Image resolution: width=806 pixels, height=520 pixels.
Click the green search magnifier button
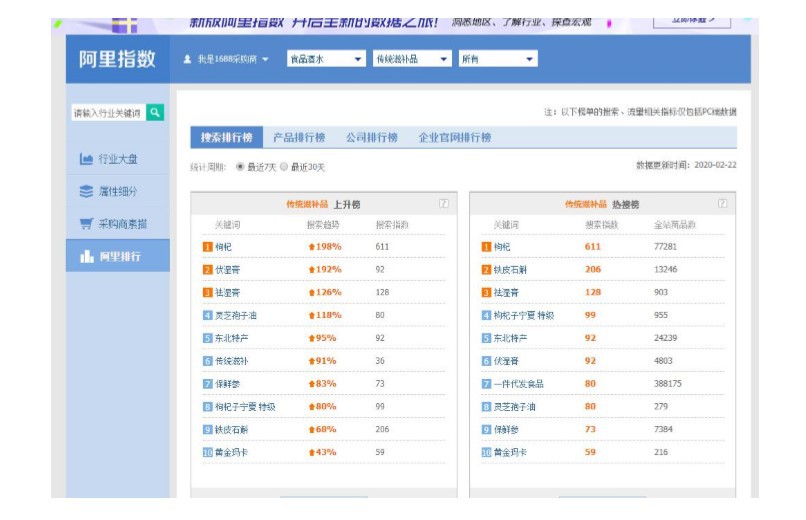click(x=155, y=113)
